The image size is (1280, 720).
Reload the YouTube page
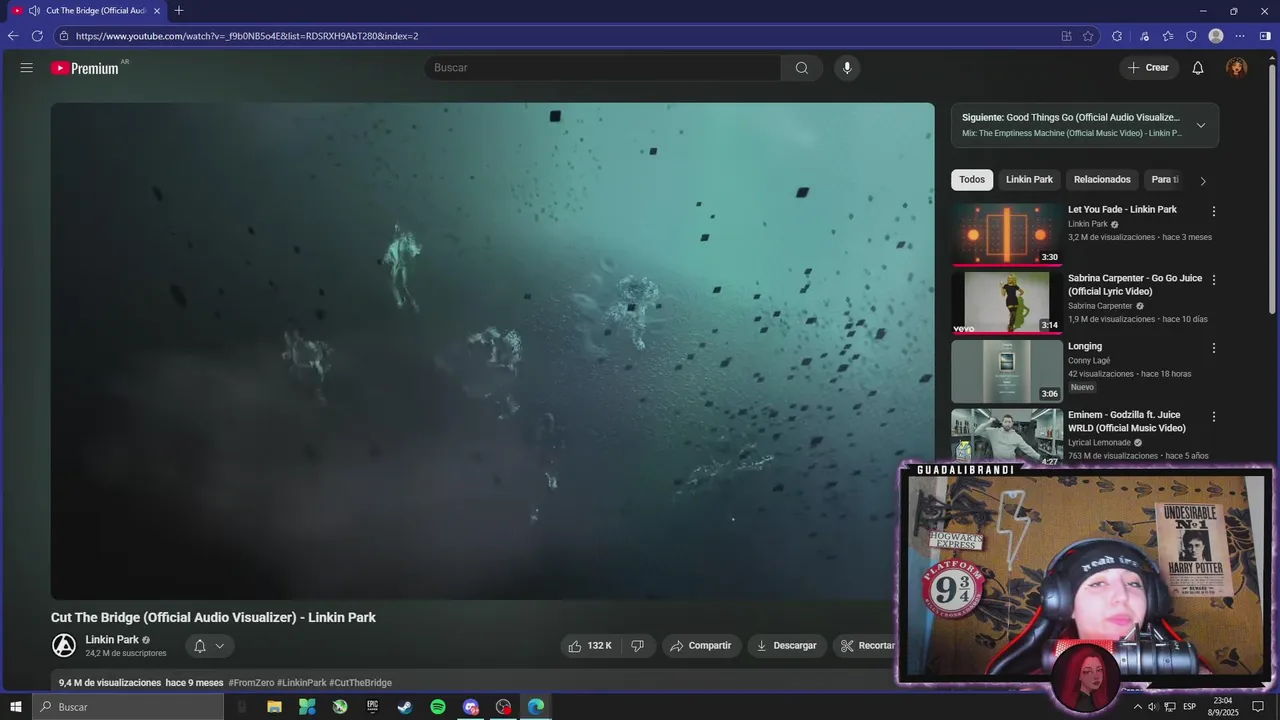(x=38, y=36)
